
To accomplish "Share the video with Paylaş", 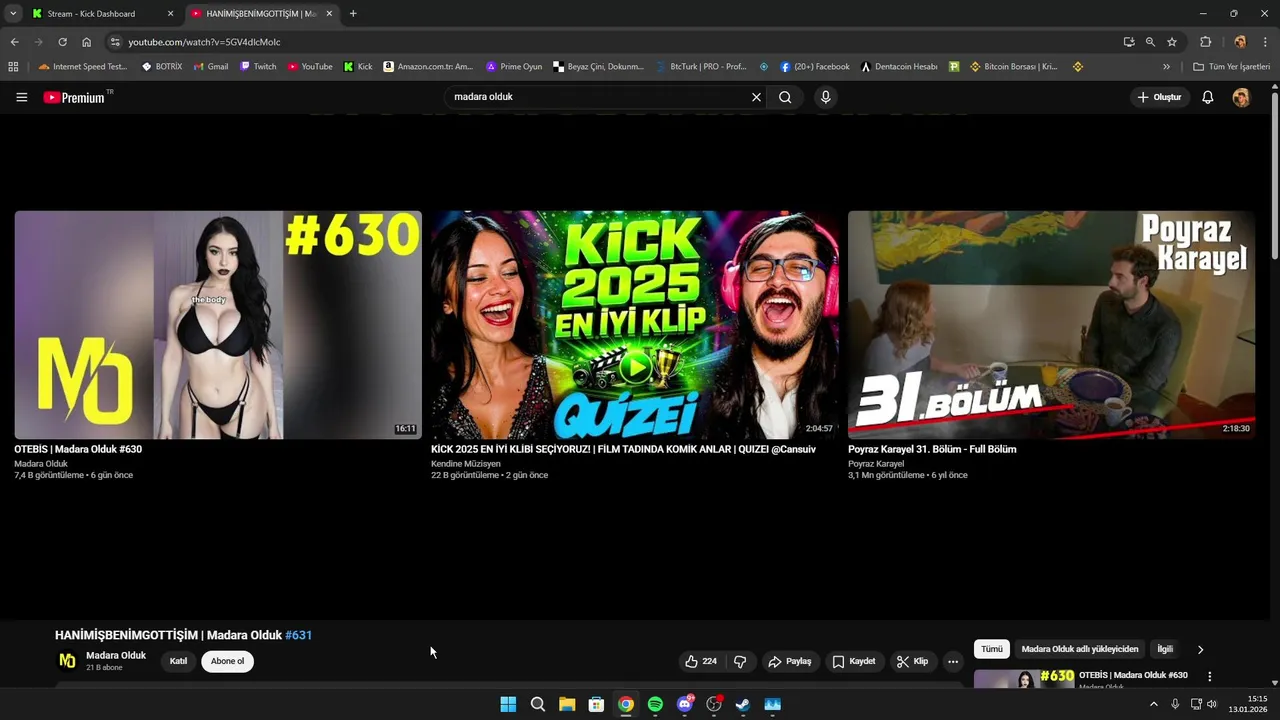I will pyautogui.click(x=790, y=661).
